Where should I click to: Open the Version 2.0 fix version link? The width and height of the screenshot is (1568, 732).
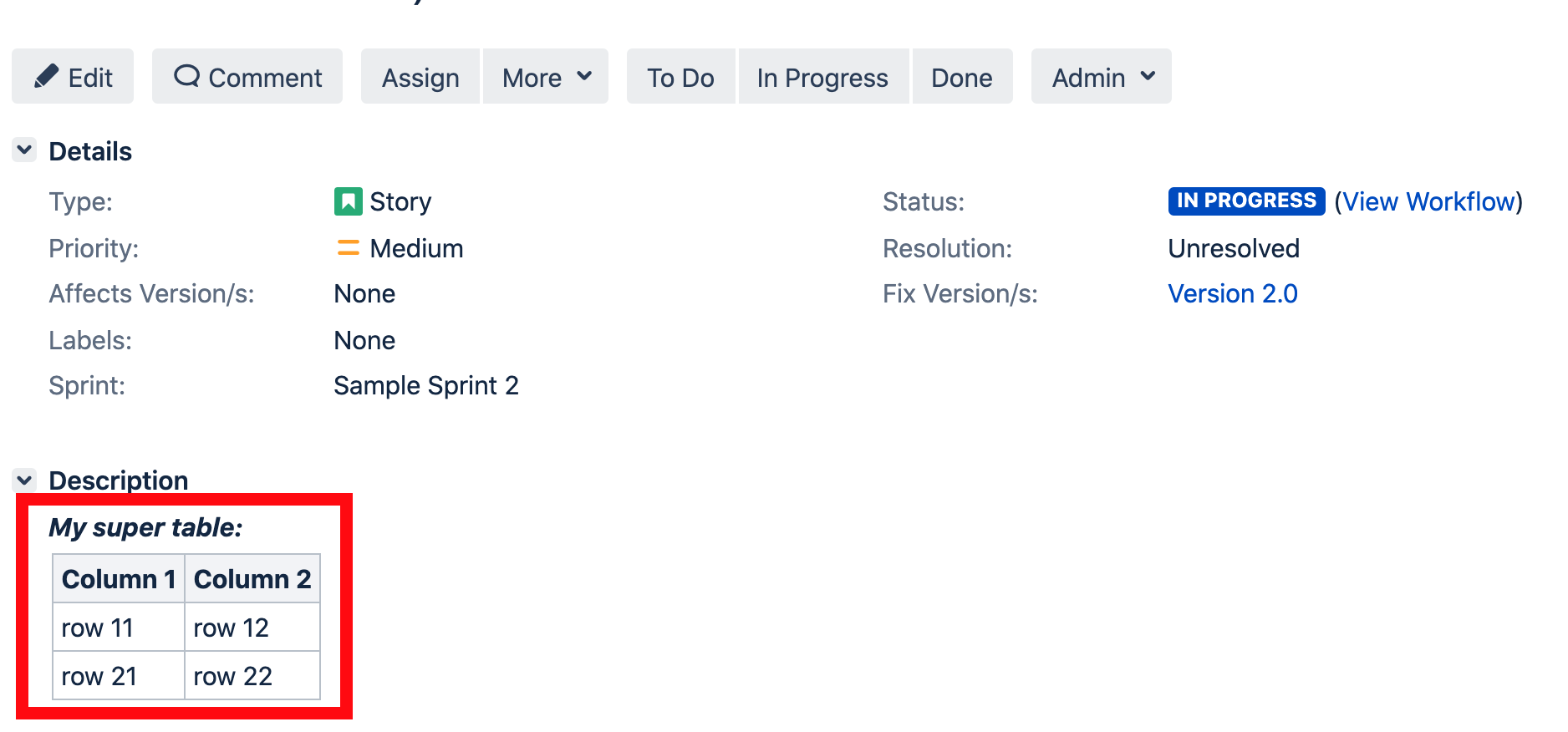click(x=1233, y=293)
